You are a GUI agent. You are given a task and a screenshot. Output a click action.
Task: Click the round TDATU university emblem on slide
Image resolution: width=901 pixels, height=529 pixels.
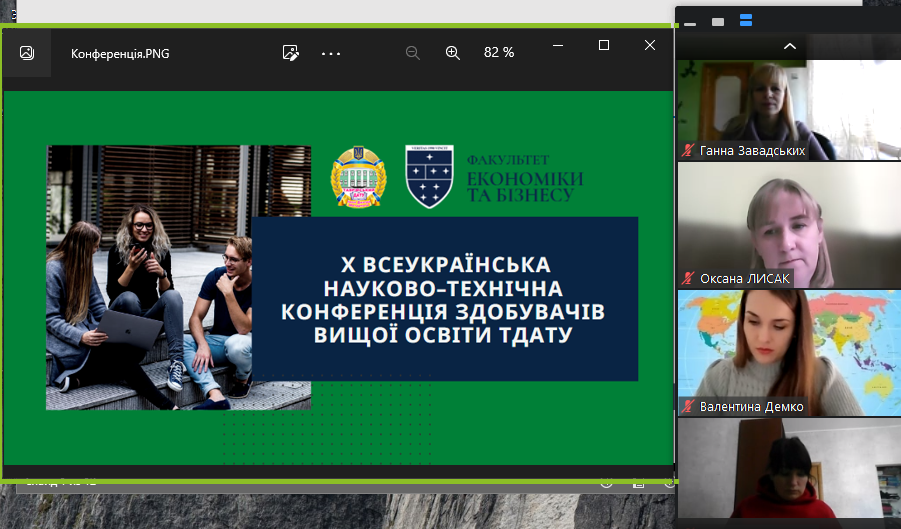coord(359,177)
